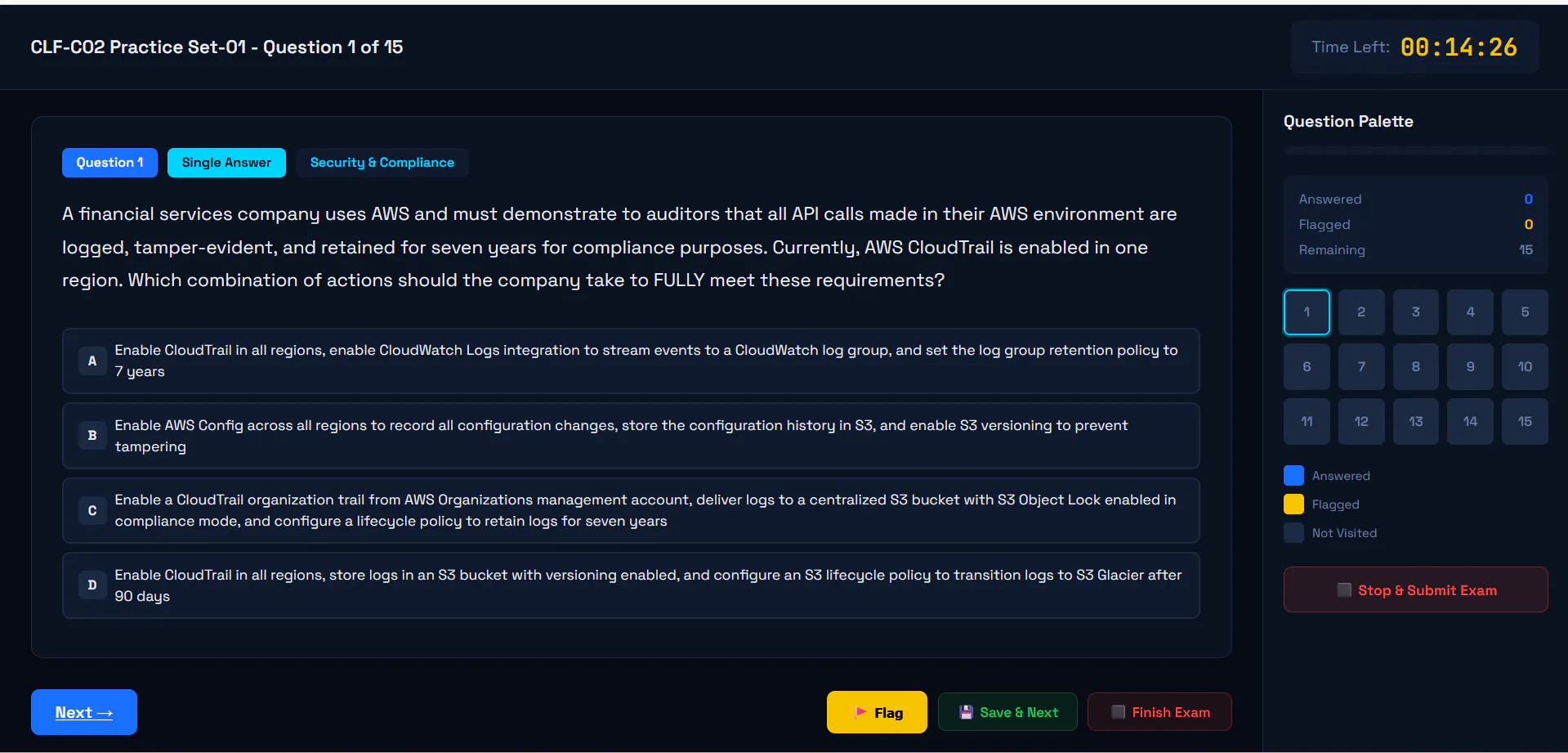Click the yellow Flagged legend swatch
Viewport: 1568px width, 753px height.
coord(1294,504)
